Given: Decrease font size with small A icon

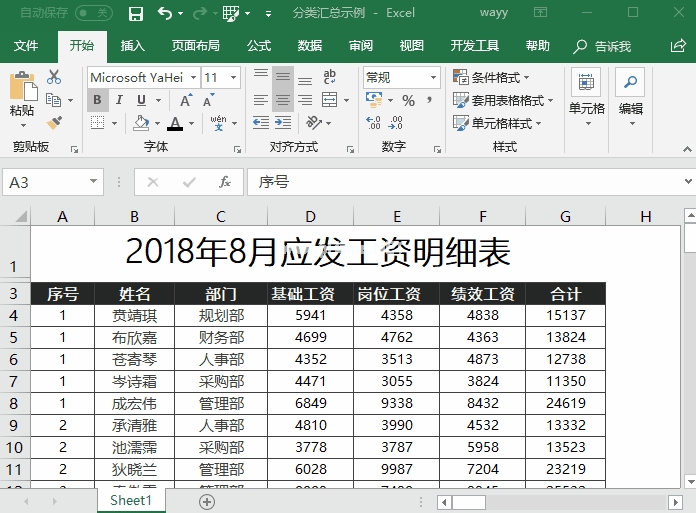Looking at the screenshot, I should click(x=208, y=100).
